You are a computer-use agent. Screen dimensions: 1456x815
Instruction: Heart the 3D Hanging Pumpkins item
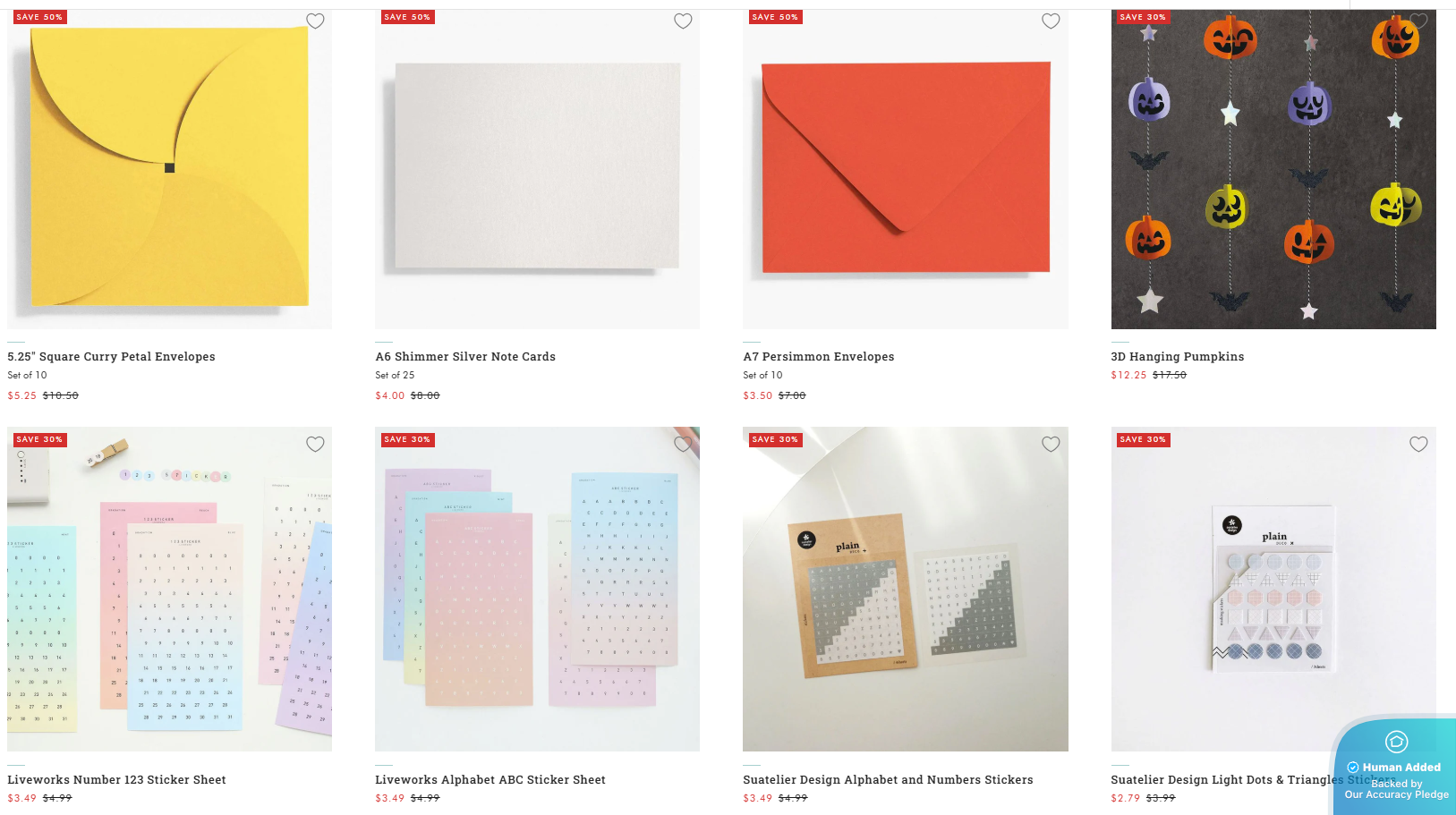point(1418,21)
